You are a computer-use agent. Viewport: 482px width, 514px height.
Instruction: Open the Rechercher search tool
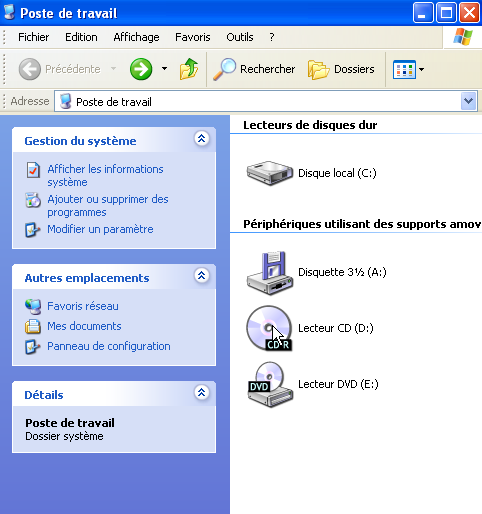click(254, 69)
